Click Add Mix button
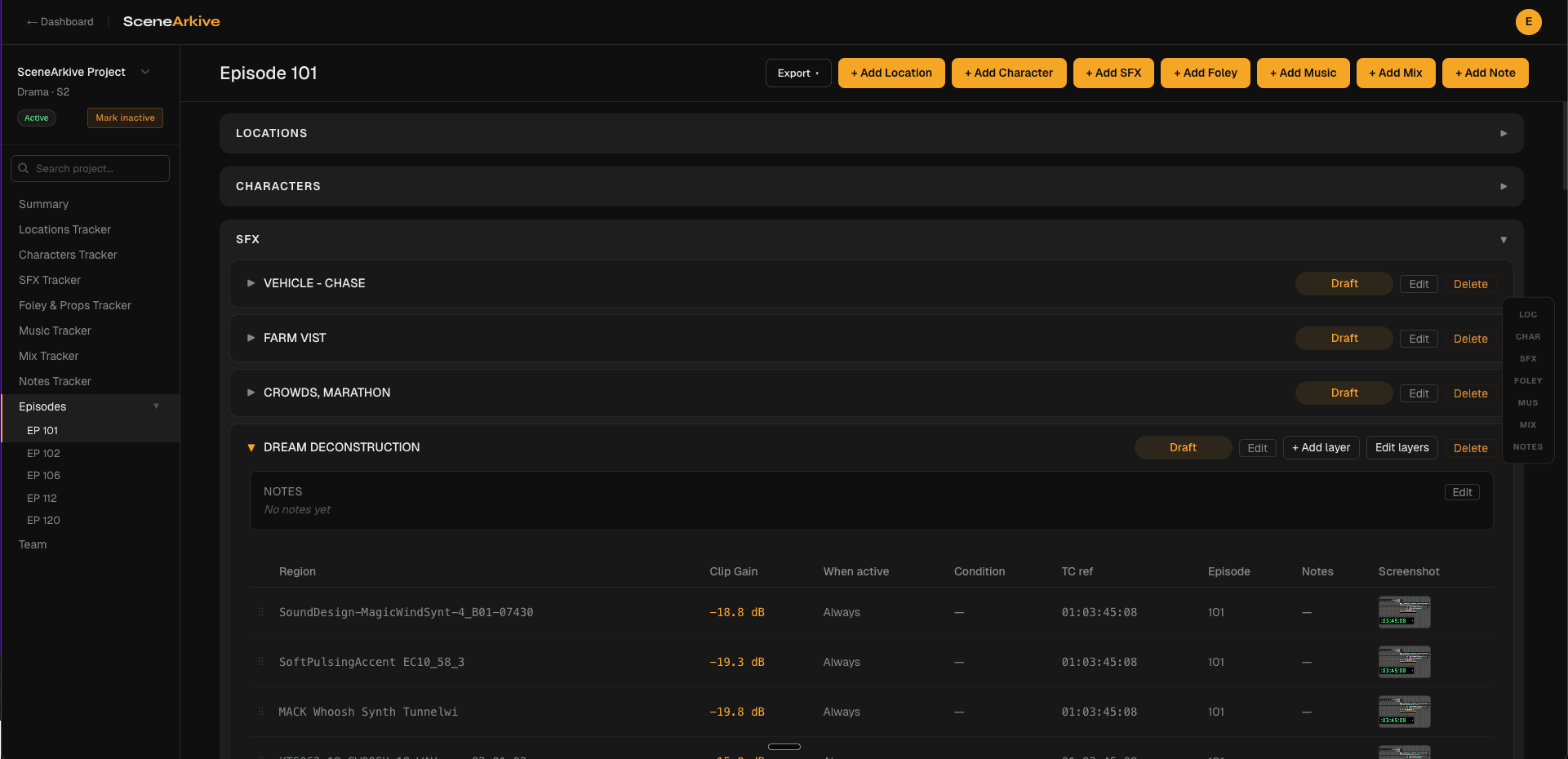The width and height of the screenshot is (1568, 759). pyautogui.click(x=1396, y=73)
